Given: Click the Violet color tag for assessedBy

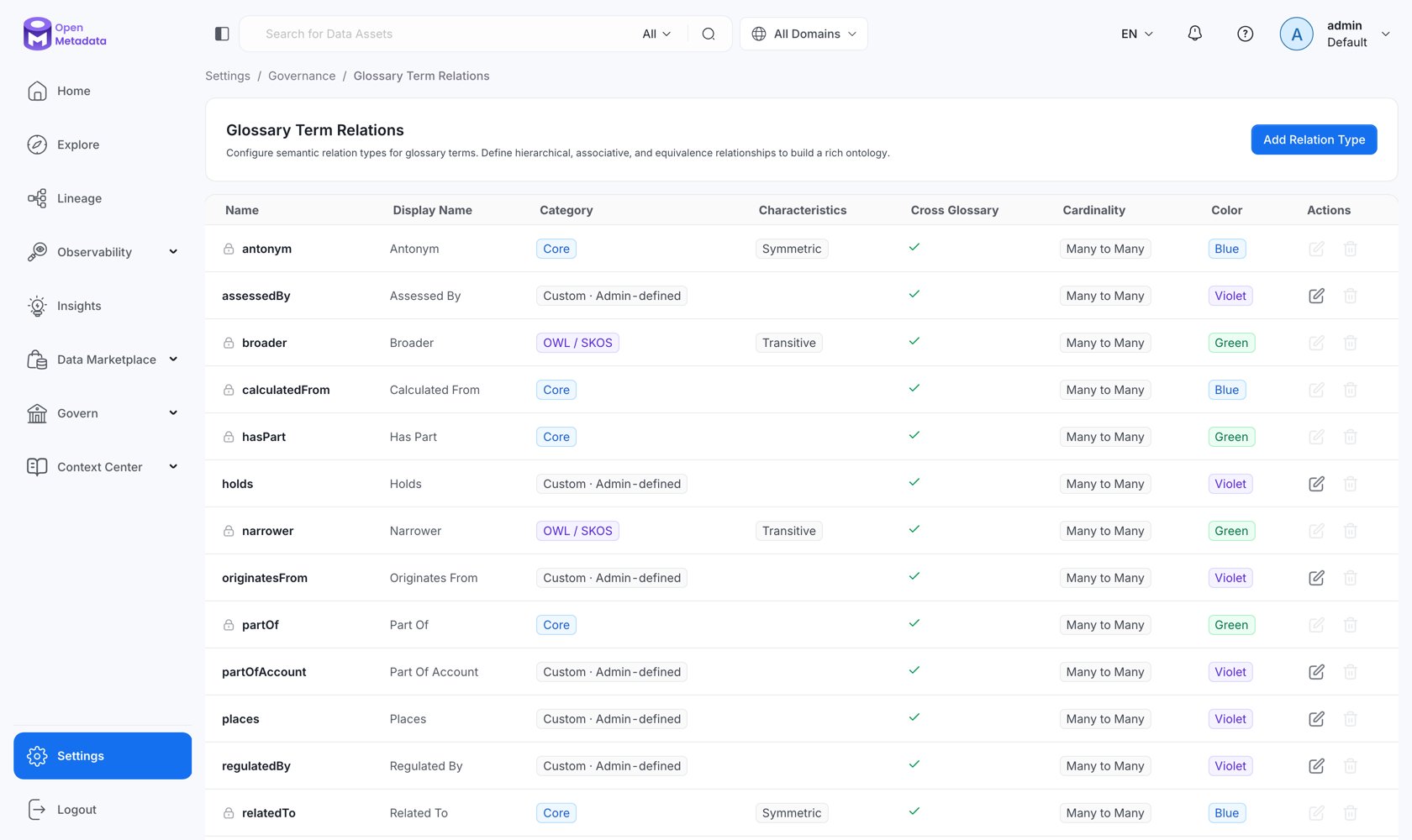Looking at the screenshot, I should click(1230, 296).
